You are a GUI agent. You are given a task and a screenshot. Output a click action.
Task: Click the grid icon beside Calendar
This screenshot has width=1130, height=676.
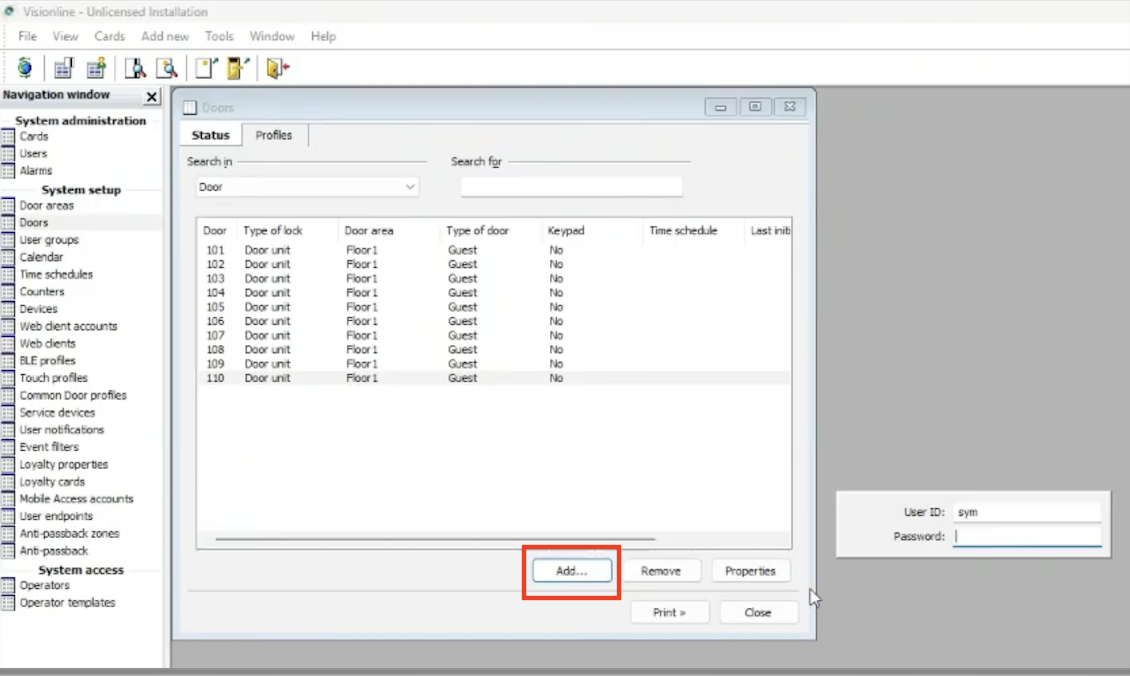[8, 257]
